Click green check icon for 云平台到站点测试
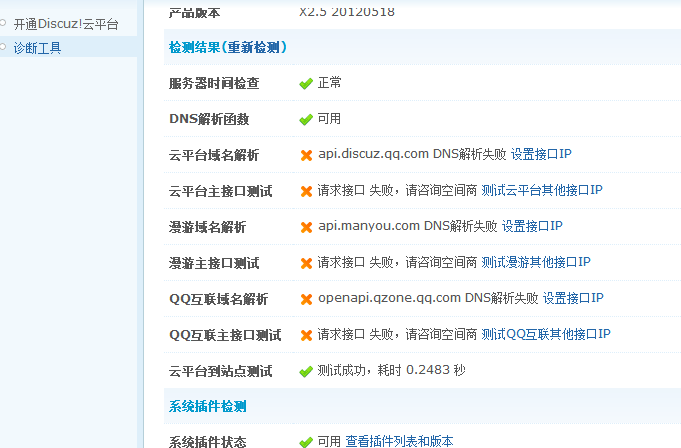681x448 pixels. pos(306,371)
